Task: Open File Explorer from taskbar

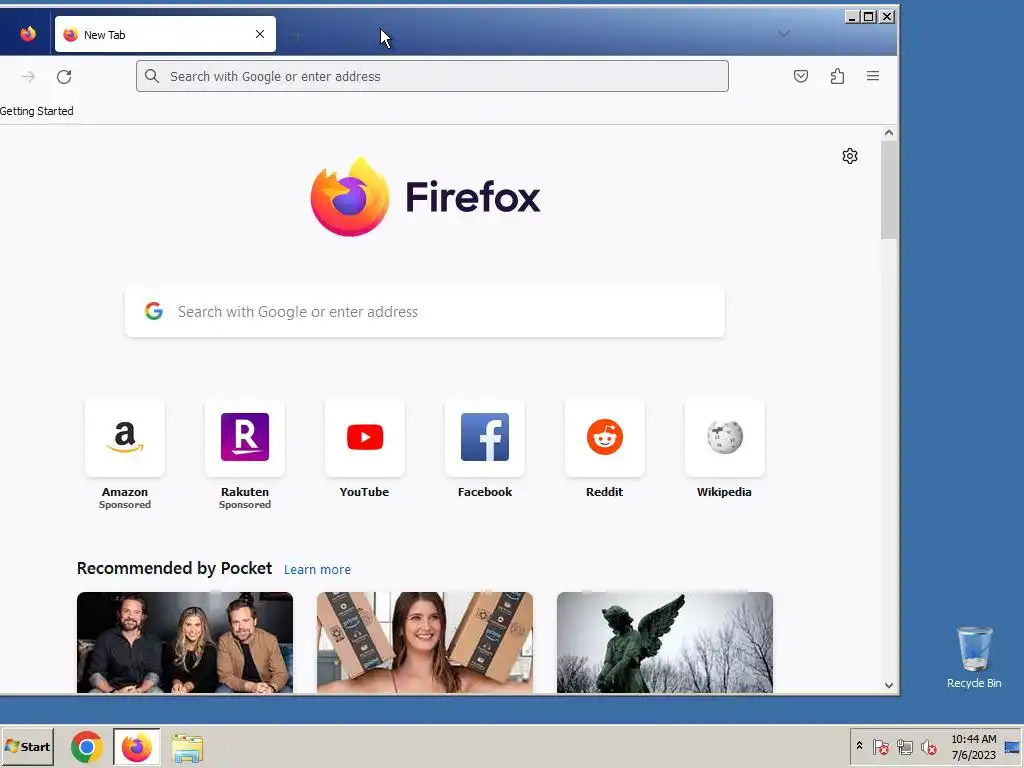Action: point(187,748)
